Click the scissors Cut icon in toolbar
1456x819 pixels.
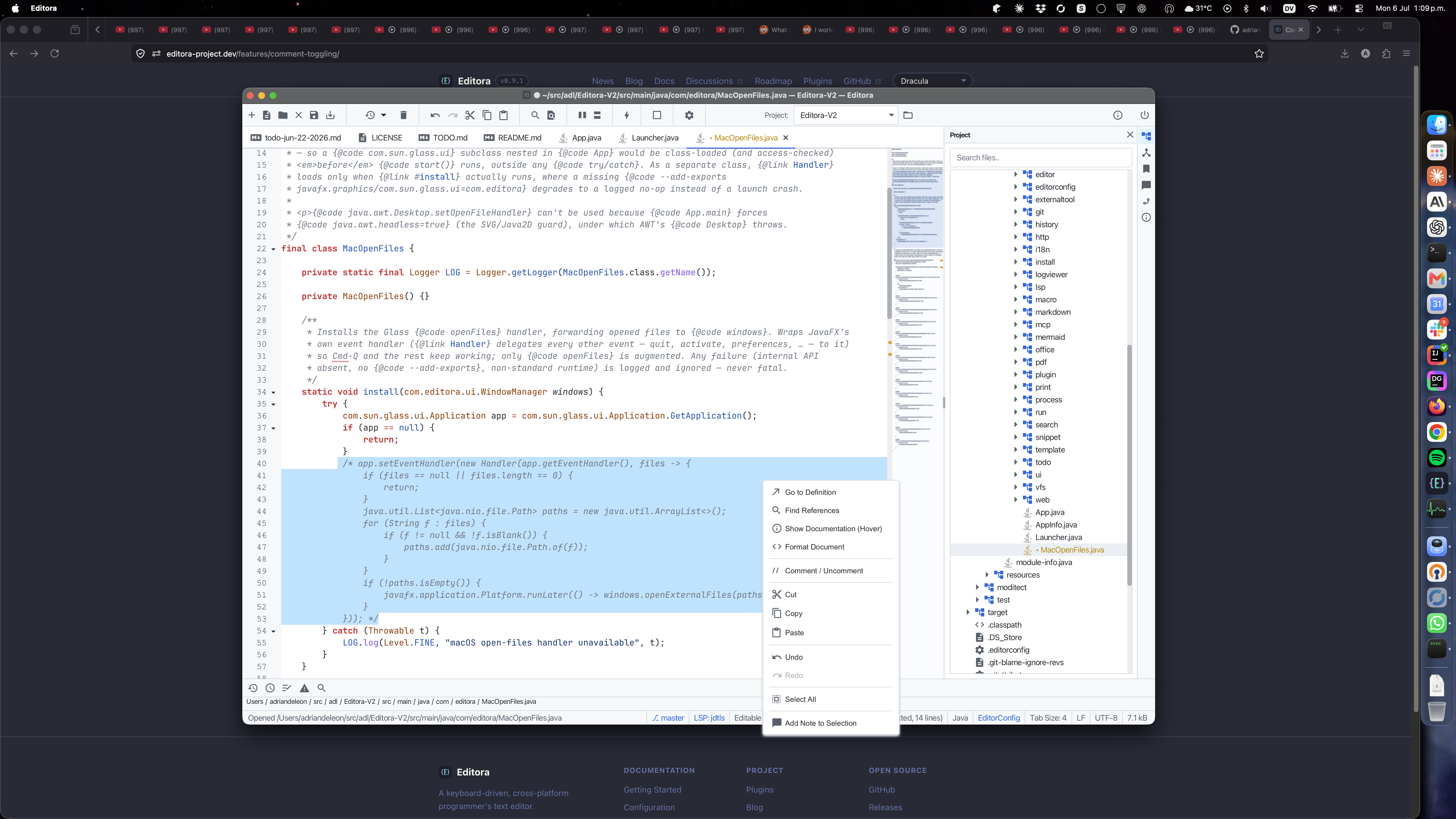coord(470,115)
